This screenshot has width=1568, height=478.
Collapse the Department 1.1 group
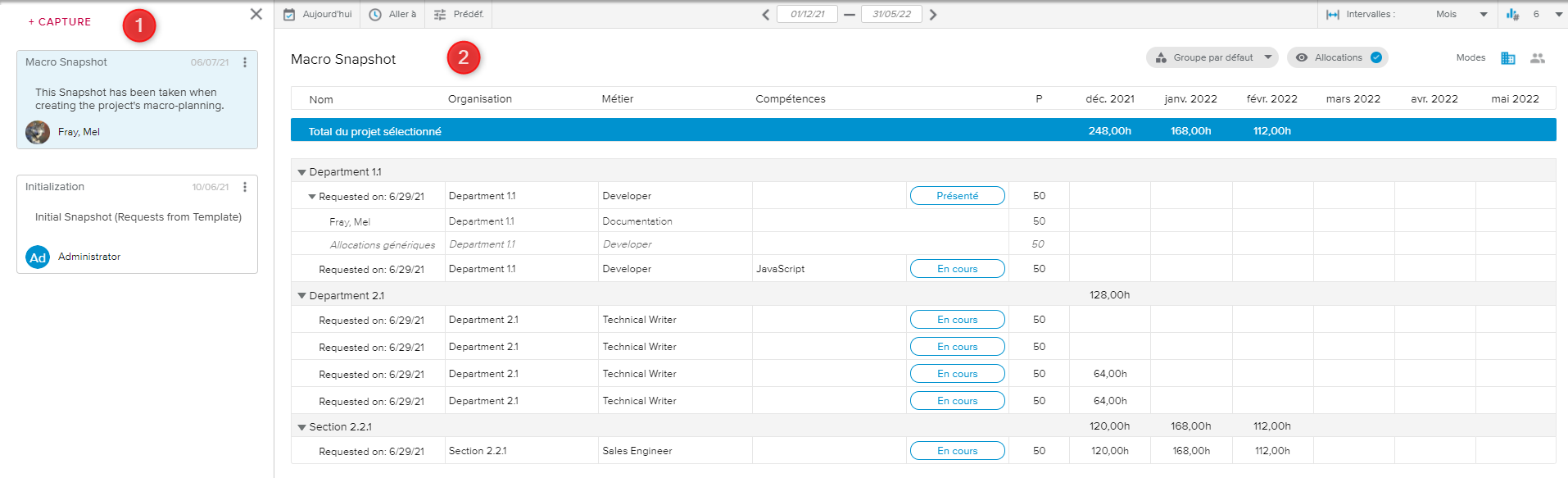click(301, 172)
